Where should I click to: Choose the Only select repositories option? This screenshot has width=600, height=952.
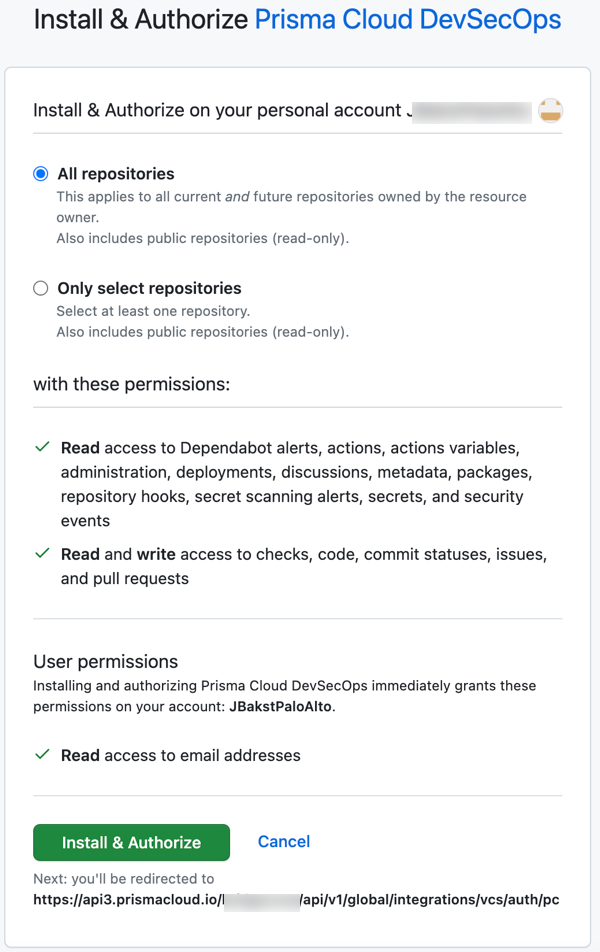point(40,288)
